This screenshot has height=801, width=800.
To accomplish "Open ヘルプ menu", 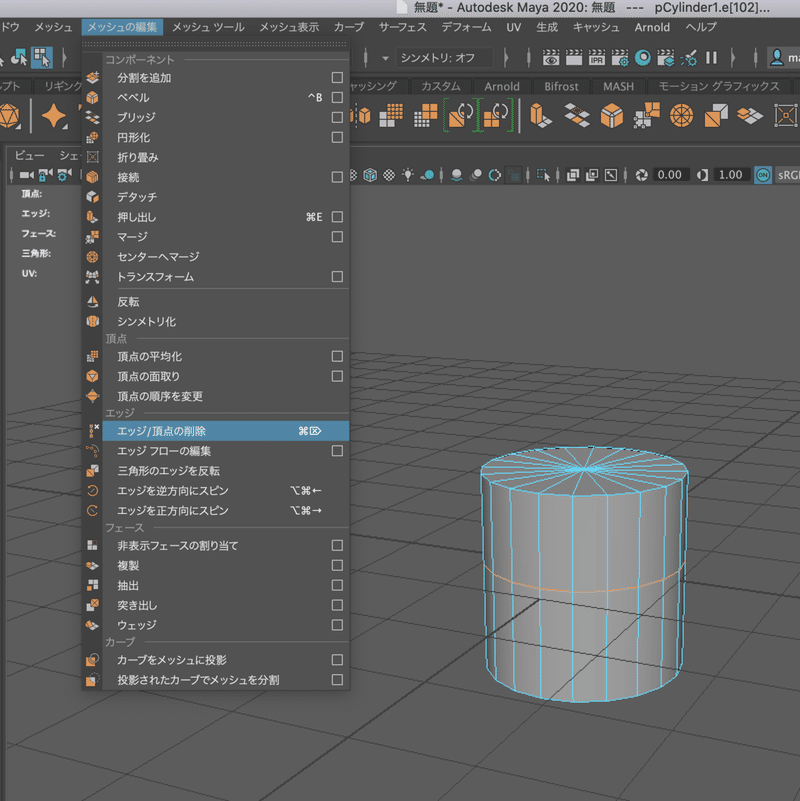I will 701,27.
